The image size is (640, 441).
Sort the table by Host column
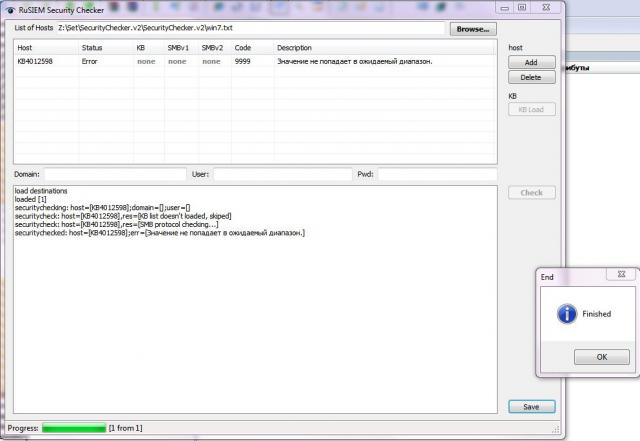[x=46, y=48]
